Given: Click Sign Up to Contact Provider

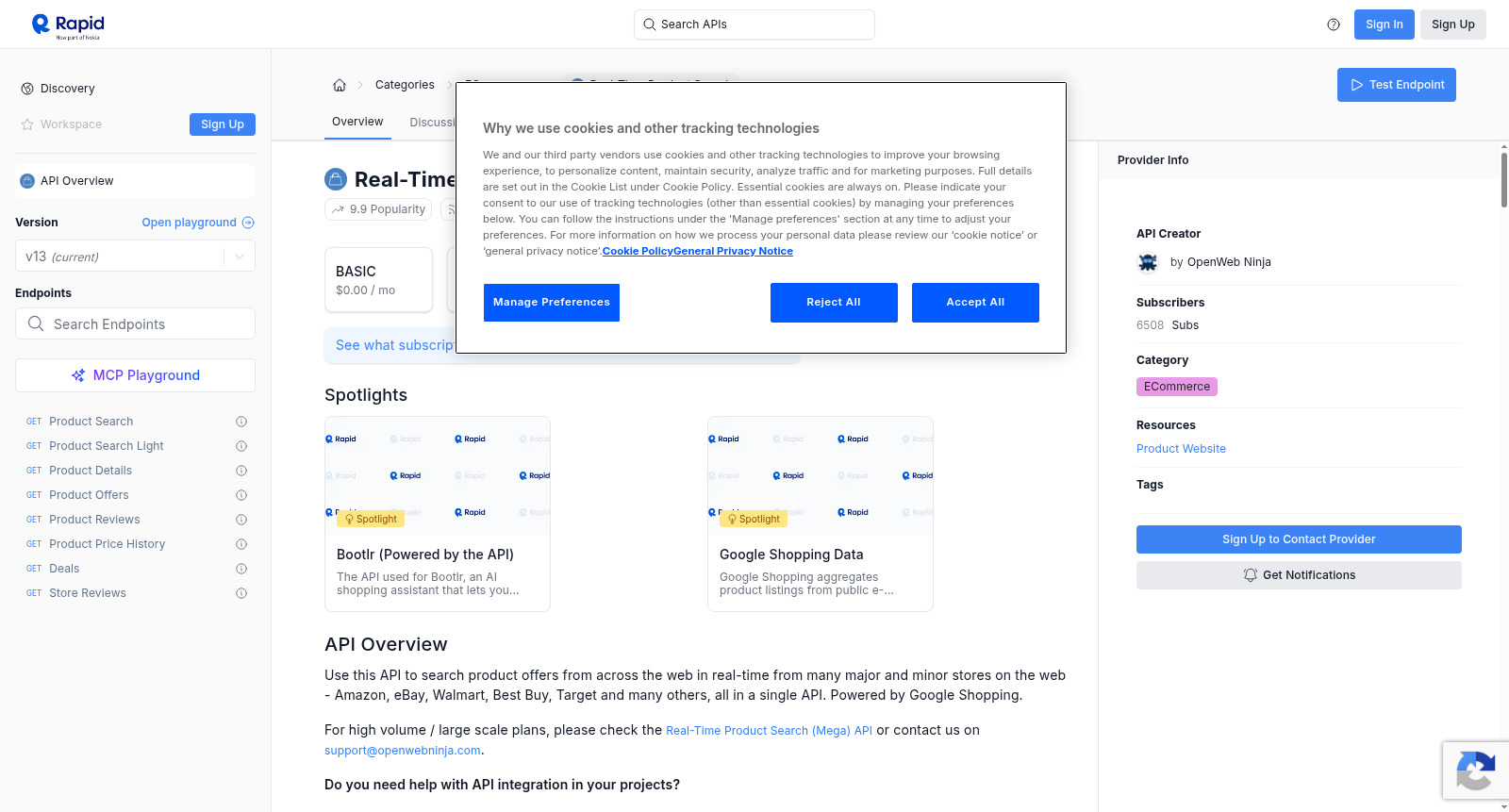Looking at the screenshot, I should 1299,539.
